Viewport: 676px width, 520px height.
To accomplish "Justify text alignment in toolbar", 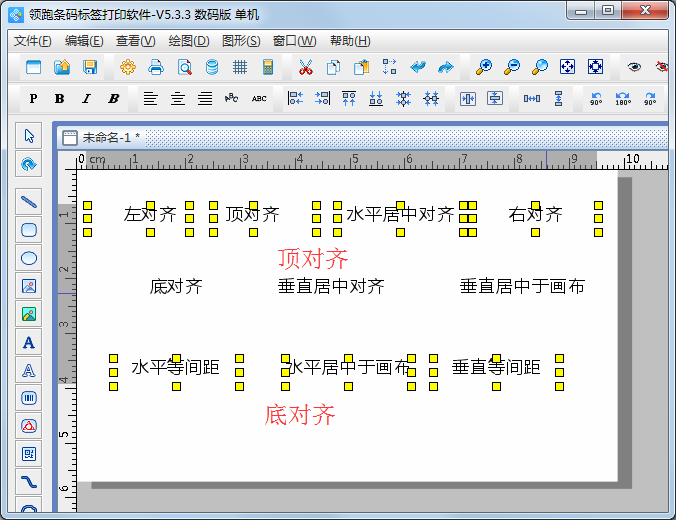I will pyautogui.click(x=205, y=99).
